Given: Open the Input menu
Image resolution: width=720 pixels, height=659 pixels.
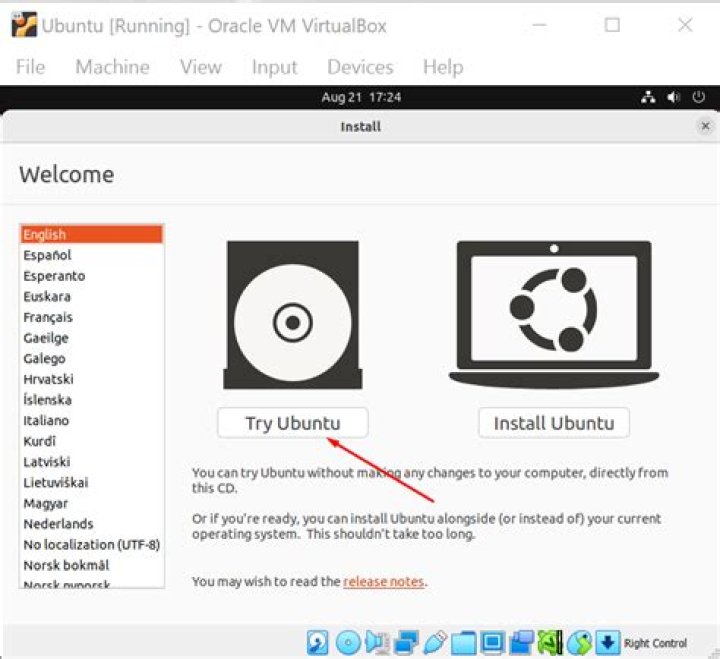Looking at the screenshot, I should point(275,67).
